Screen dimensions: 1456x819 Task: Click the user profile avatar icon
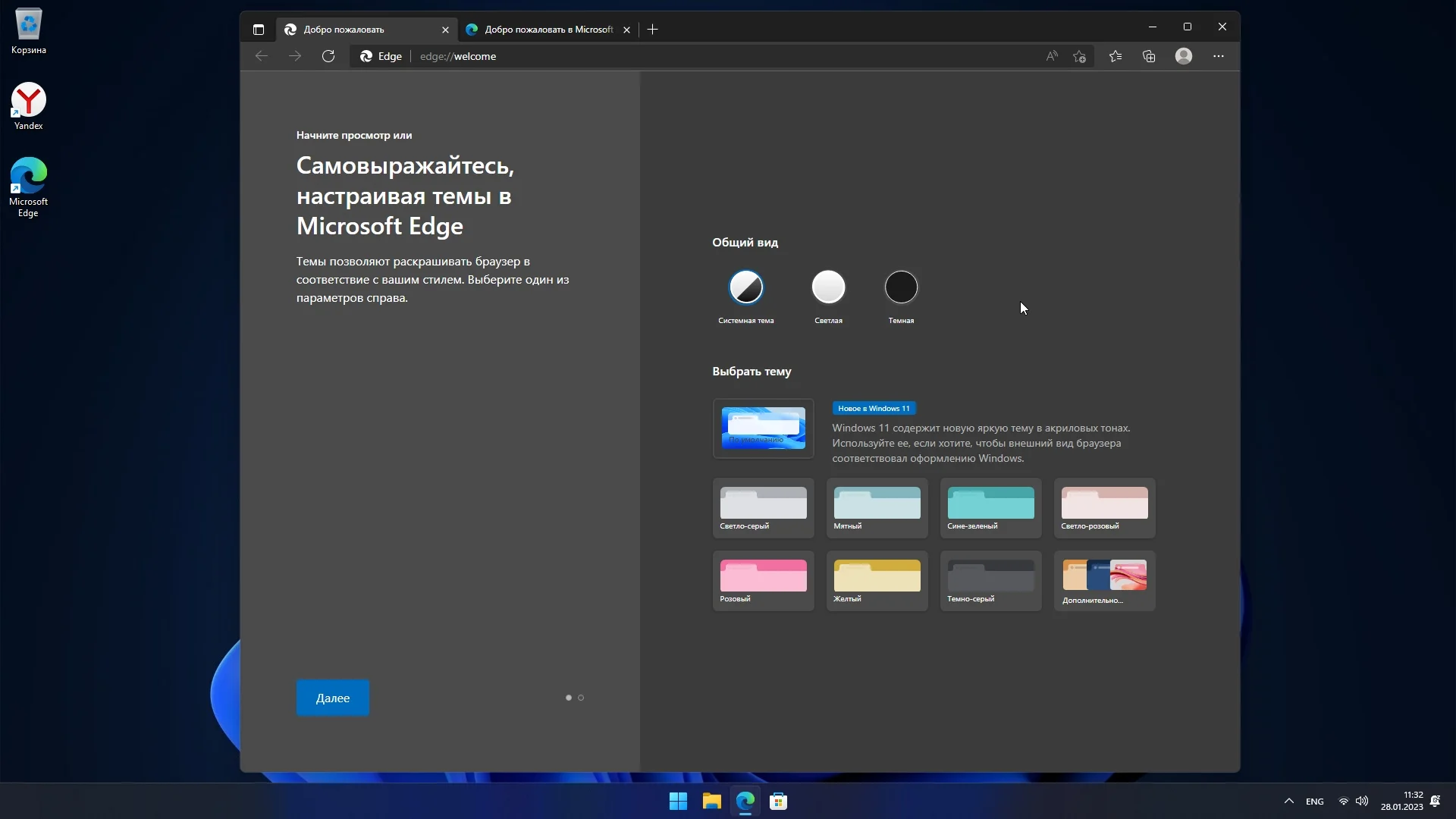point(1184,56)
